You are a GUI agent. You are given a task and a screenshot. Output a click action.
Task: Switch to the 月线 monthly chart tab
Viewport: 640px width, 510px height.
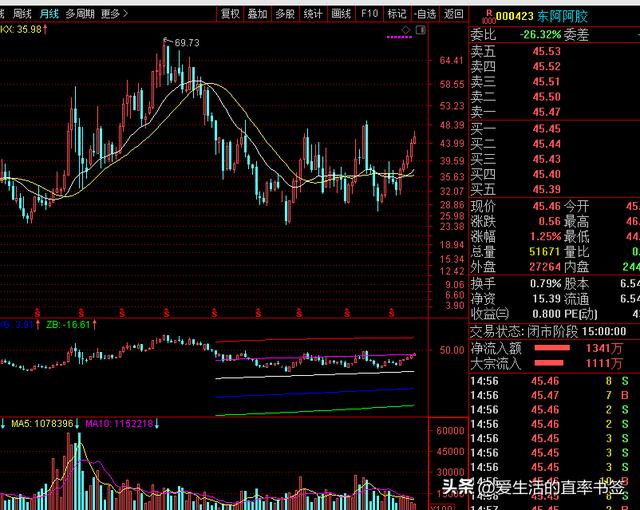pyautogui.click(x=49, y=14)
